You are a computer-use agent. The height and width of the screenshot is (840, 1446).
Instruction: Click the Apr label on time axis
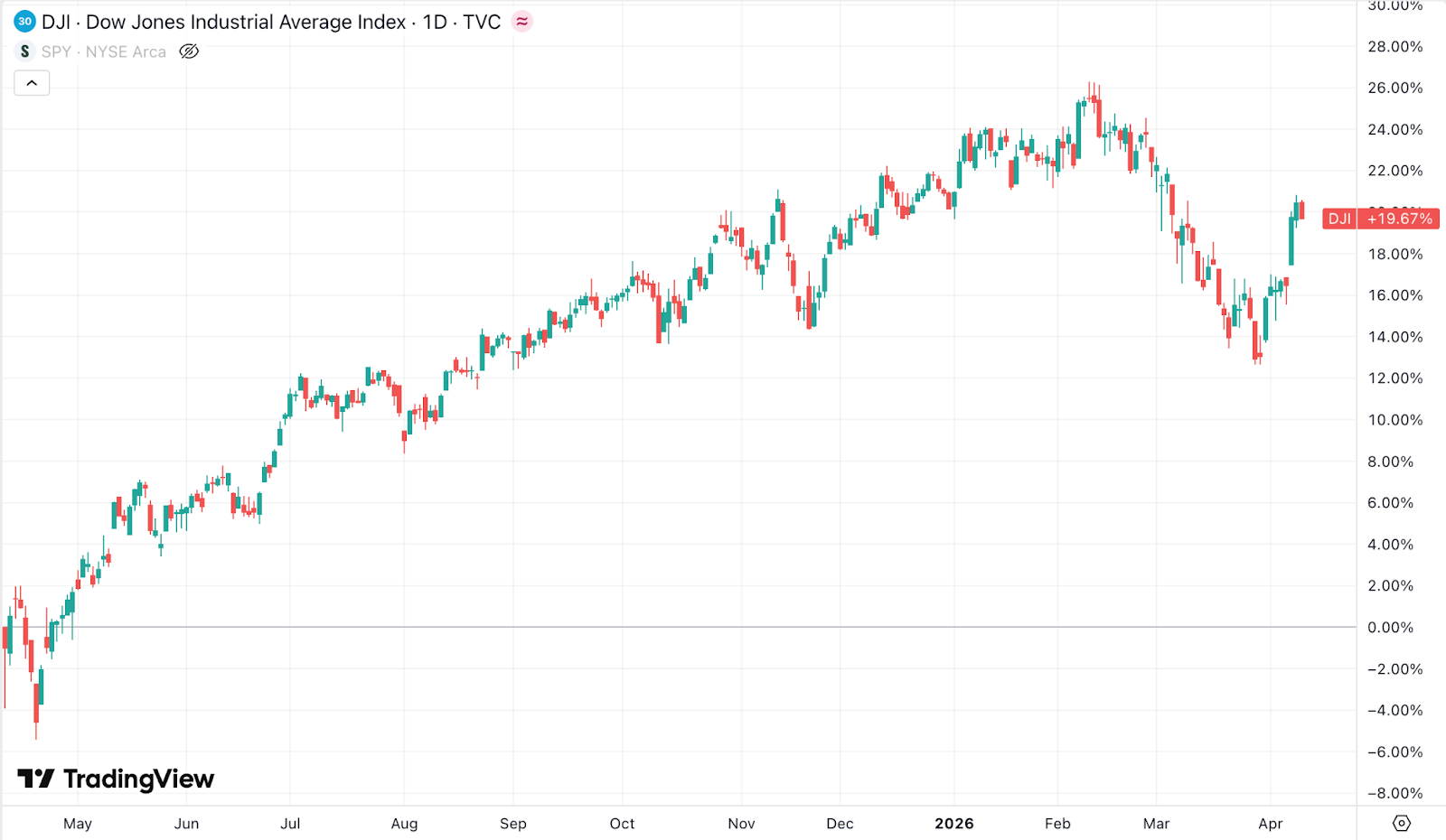(x=1271, y=823)
